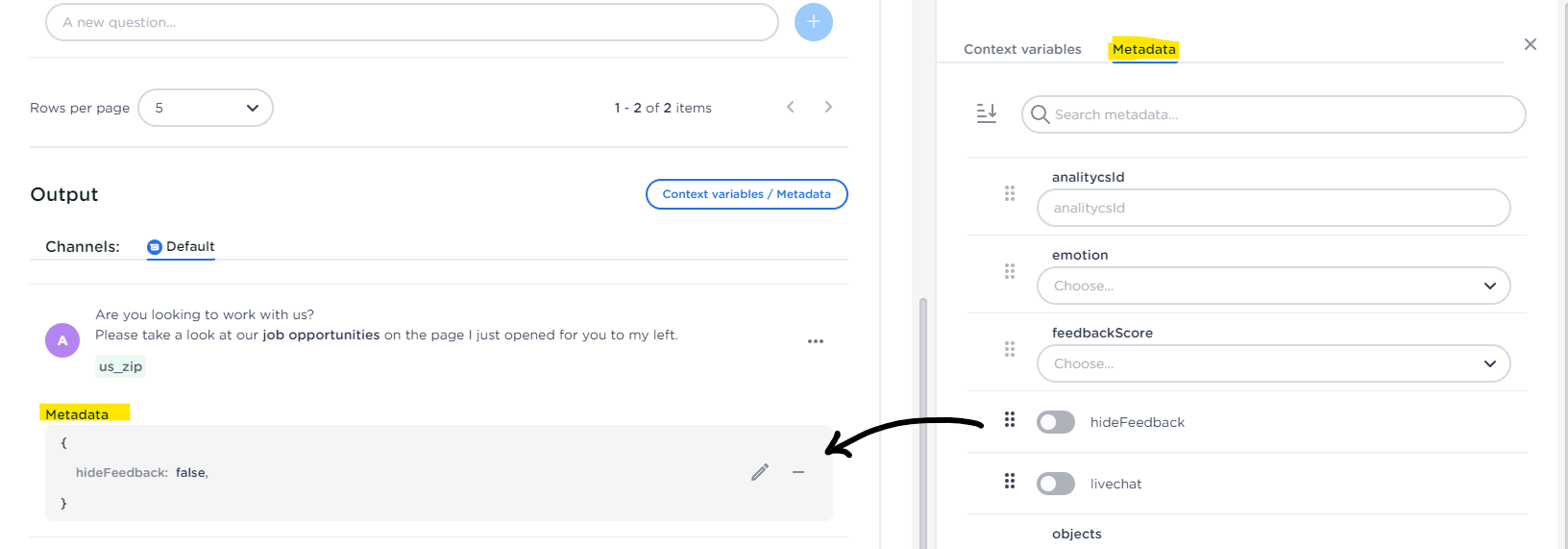Screen dimensions: 1568x549
Task: Toggle the hideFeedback switch
Action: coord(1056,422)
